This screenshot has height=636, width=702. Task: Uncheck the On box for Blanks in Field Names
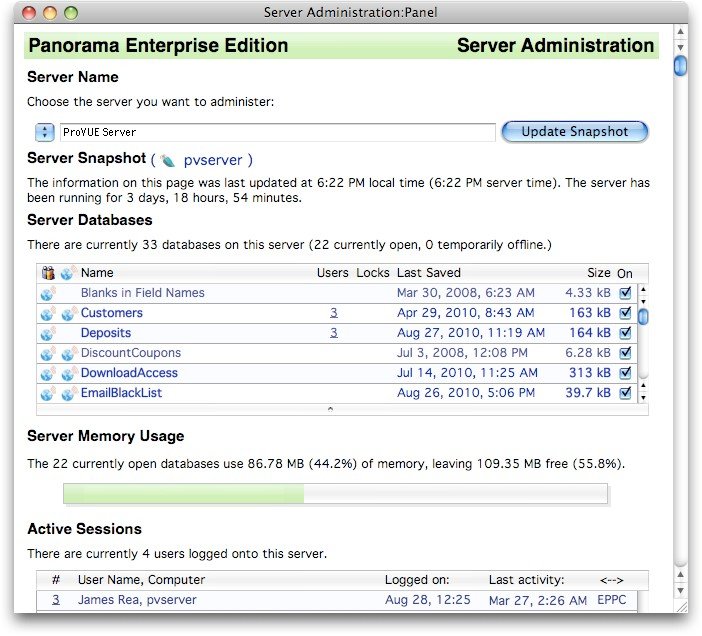(625, 293)
